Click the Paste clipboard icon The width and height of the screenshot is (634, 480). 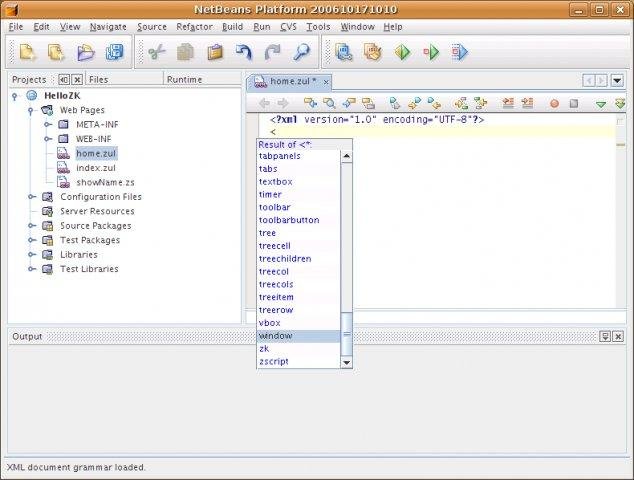[215, 52]
